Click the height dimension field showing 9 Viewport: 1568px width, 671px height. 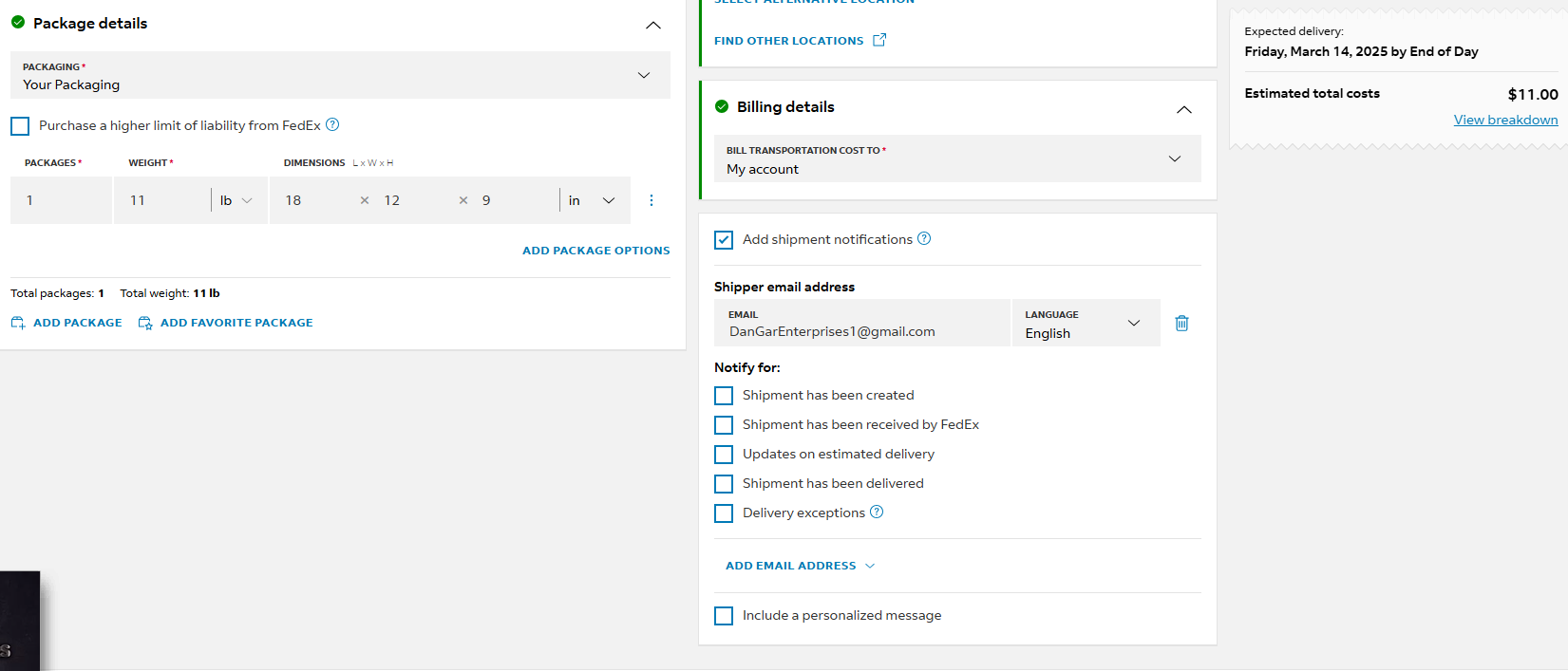(x=514, y=200)
